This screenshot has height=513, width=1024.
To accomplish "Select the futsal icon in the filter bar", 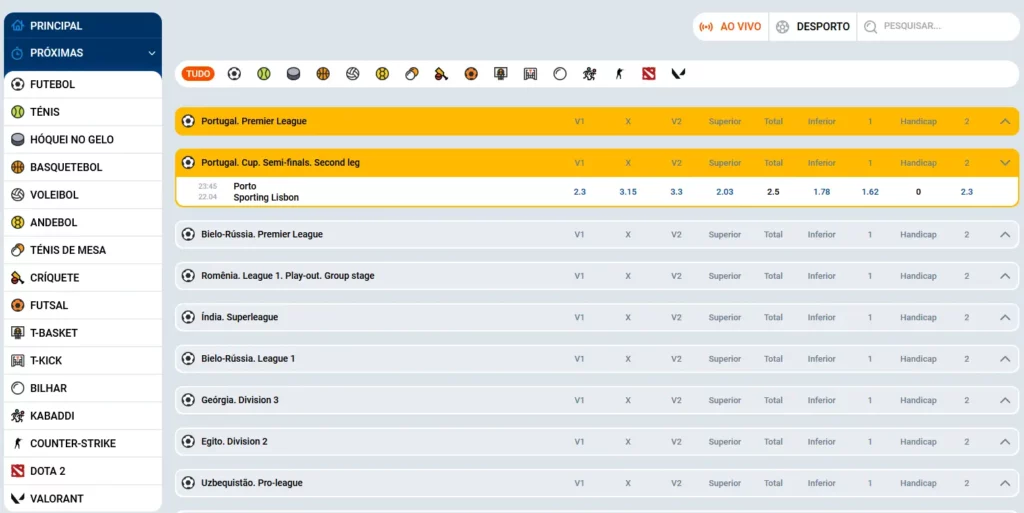I will tap(471, 74).
